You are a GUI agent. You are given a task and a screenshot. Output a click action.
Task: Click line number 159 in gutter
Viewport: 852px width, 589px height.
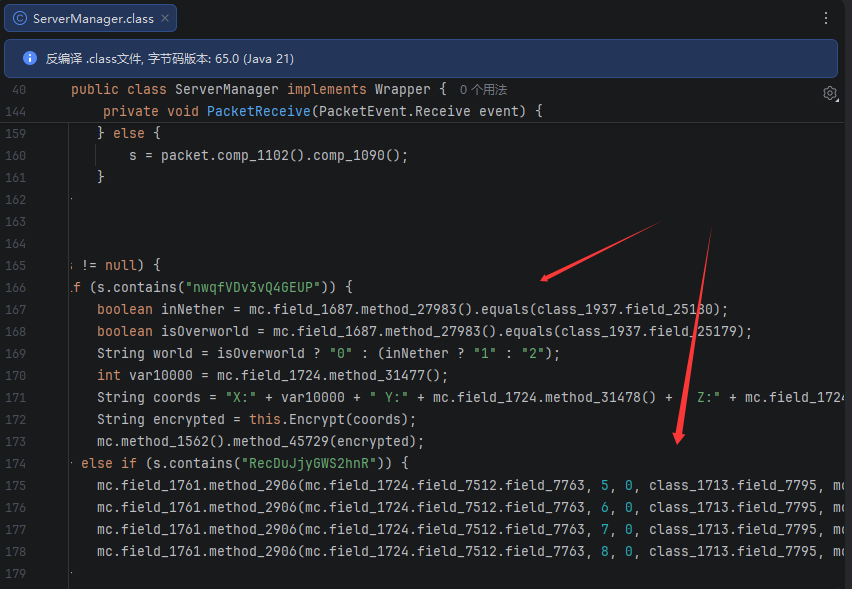pos(15,134)
